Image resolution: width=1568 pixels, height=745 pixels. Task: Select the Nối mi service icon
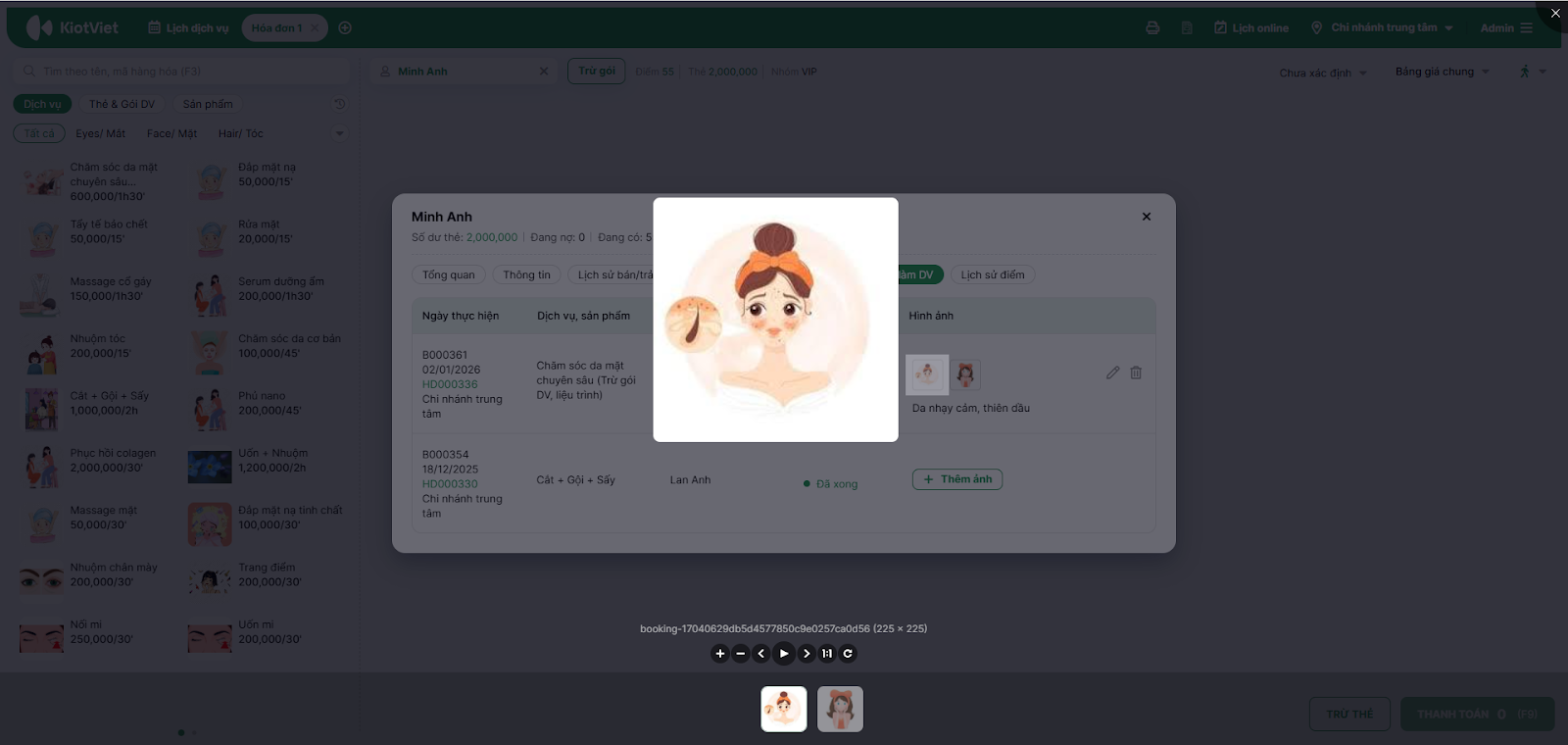[x=41, y=638]
